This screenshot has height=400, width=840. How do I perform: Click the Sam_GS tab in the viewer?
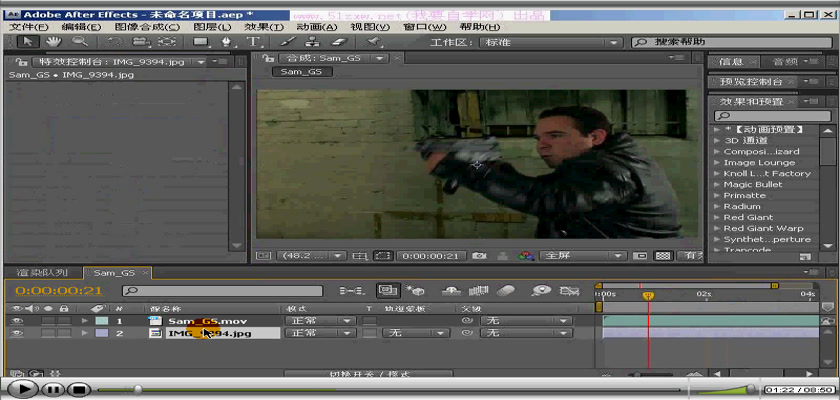click(302, 72)
